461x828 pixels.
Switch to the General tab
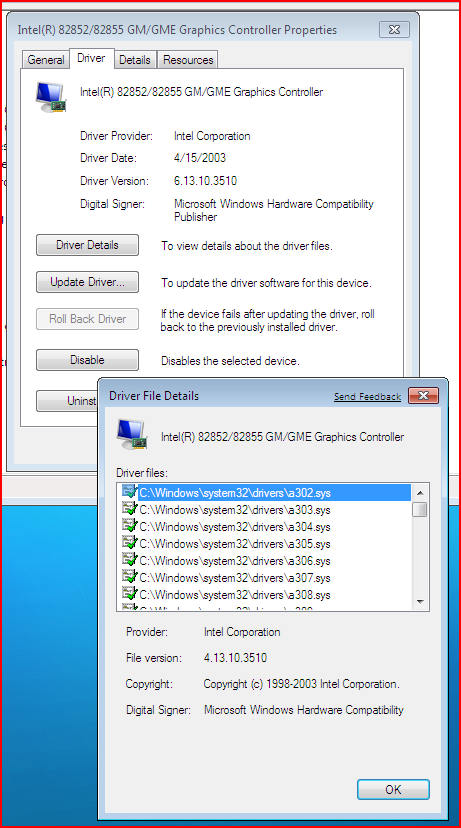[x=46, y=60]
